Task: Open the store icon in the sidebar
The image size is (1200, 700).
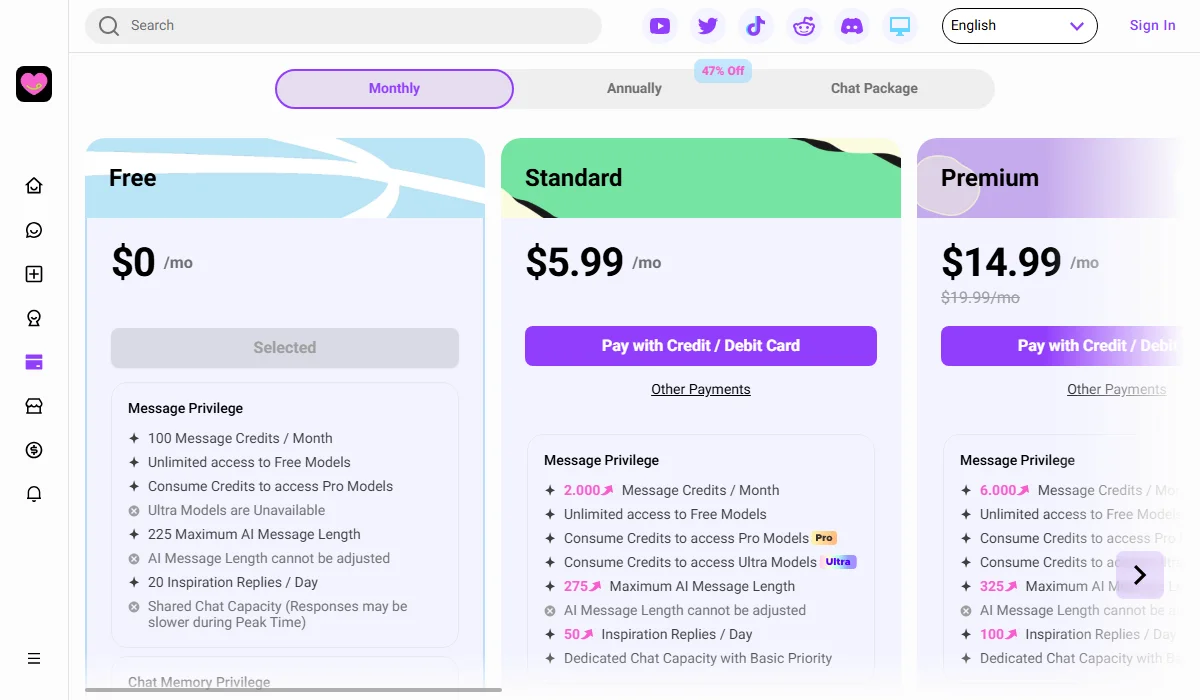Action: (33, 405)
